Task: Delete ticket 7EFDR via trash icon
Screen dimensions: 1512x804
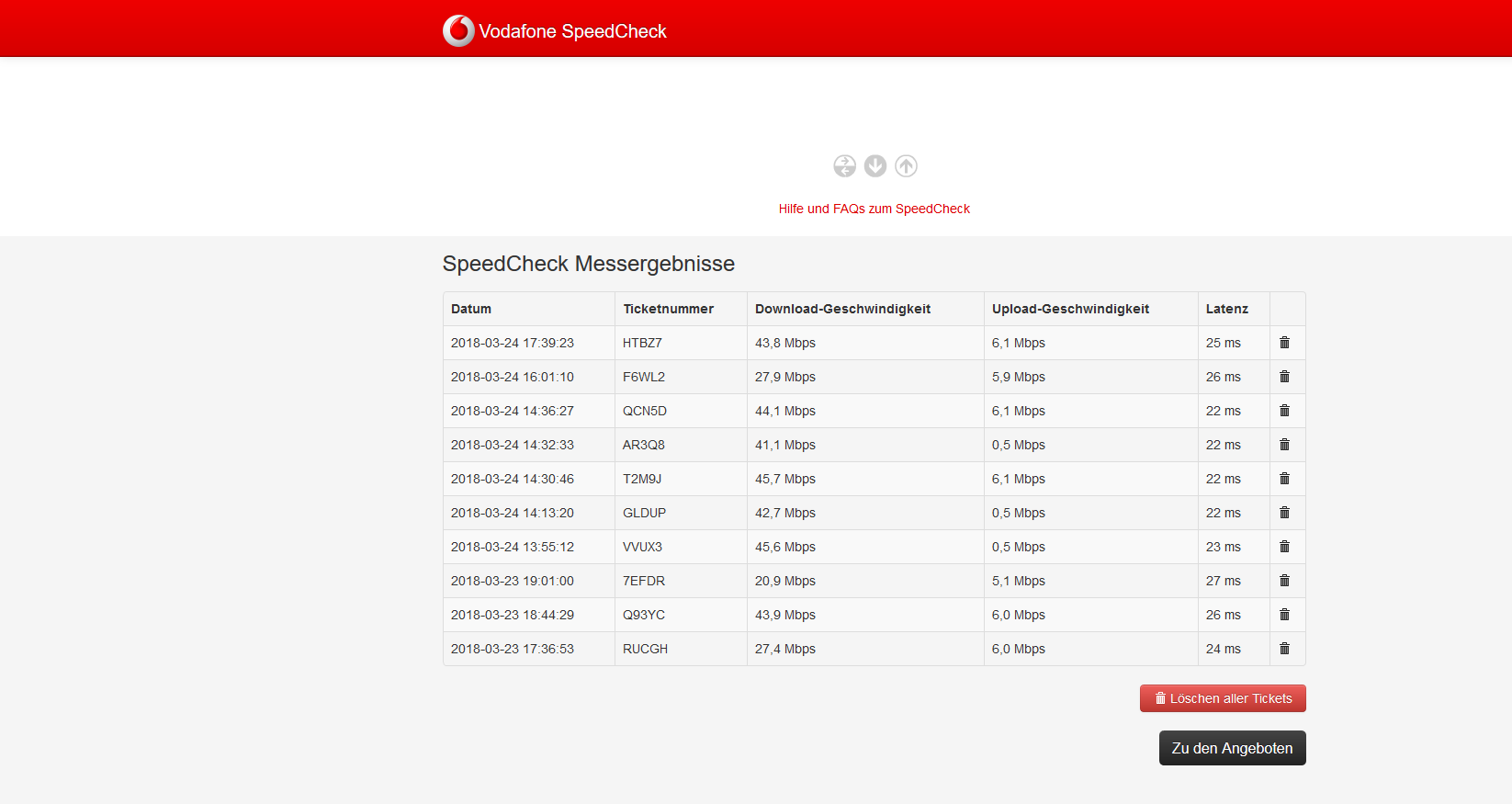Action: pos(1284,581)
